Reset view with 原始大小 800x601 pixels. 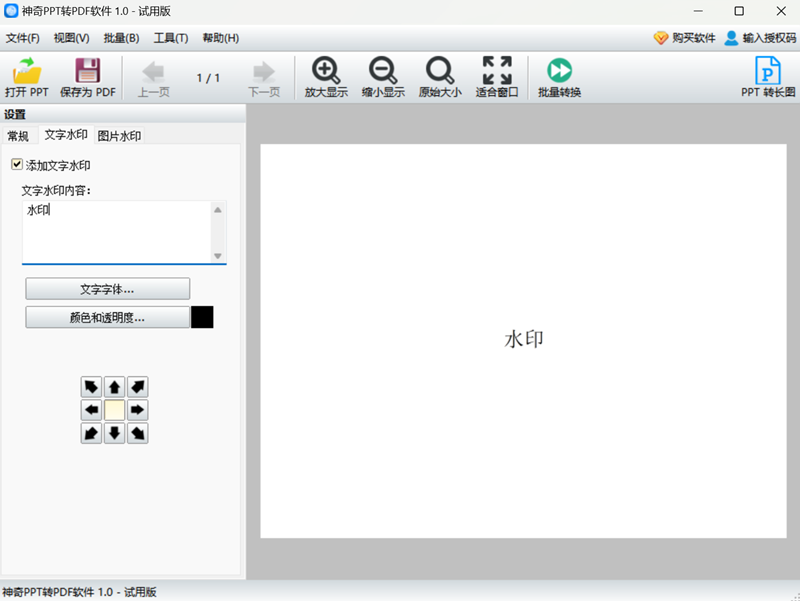(440, 78)
